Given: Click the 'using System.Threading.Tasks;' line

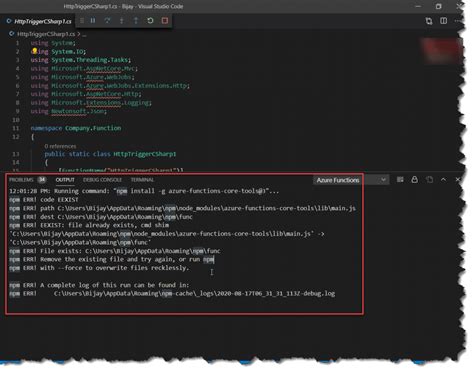Looking at the screenshot, I should coord(81,60).
